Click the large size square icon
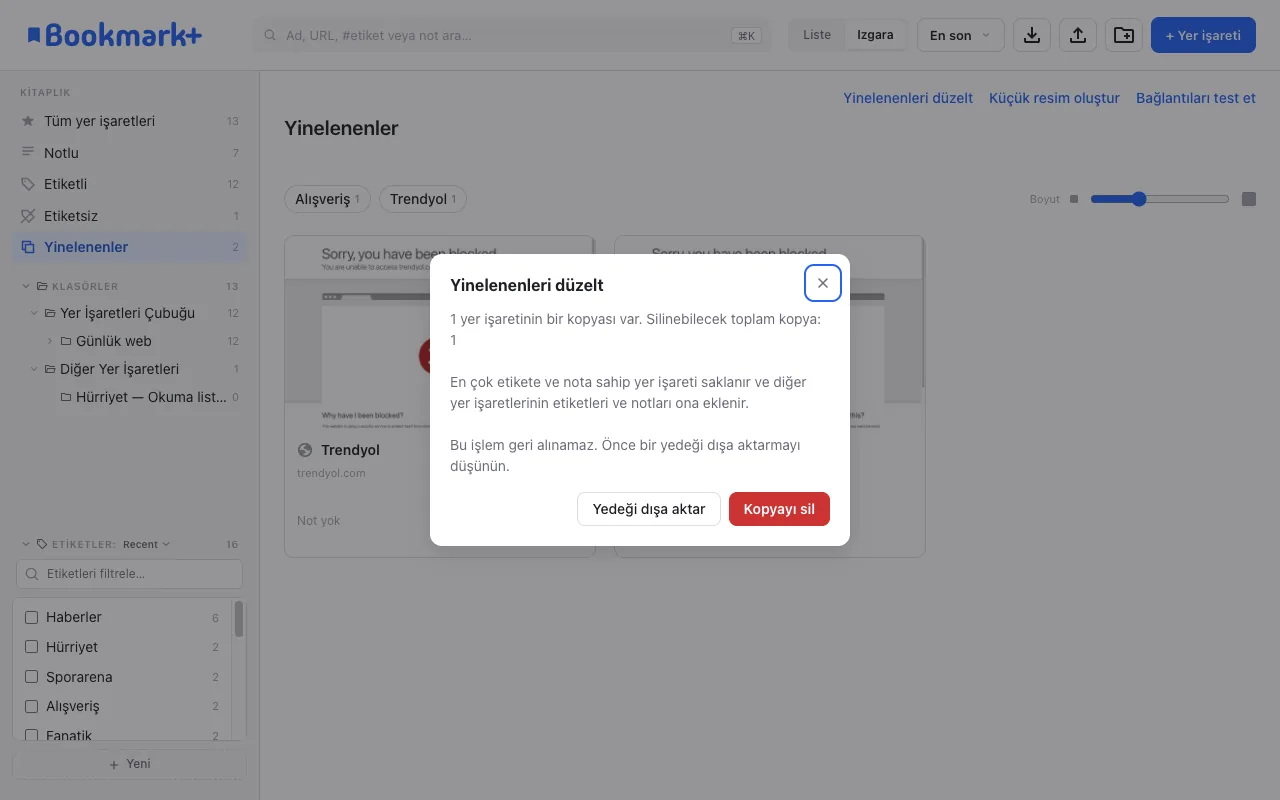The height and width of the screenshot is (800, 1280). (1249, 199)
